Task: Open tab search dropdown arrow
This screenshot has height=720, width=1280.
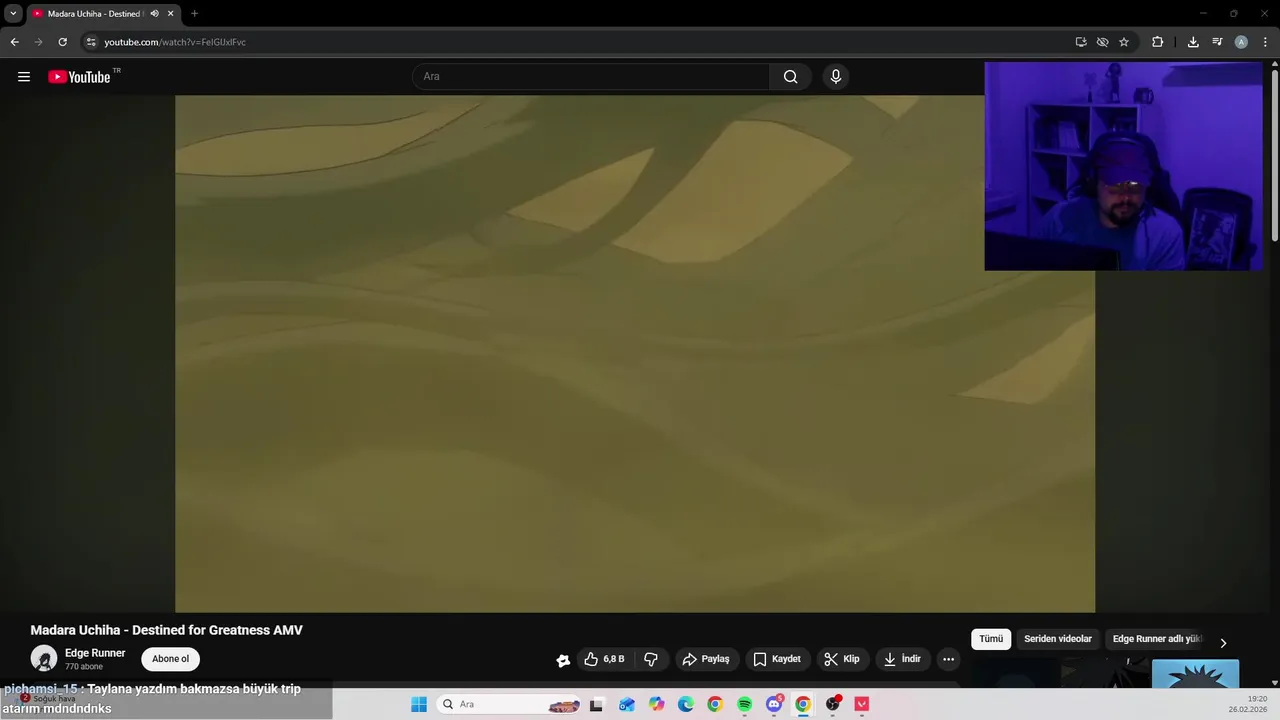Action: click(13, 14)
